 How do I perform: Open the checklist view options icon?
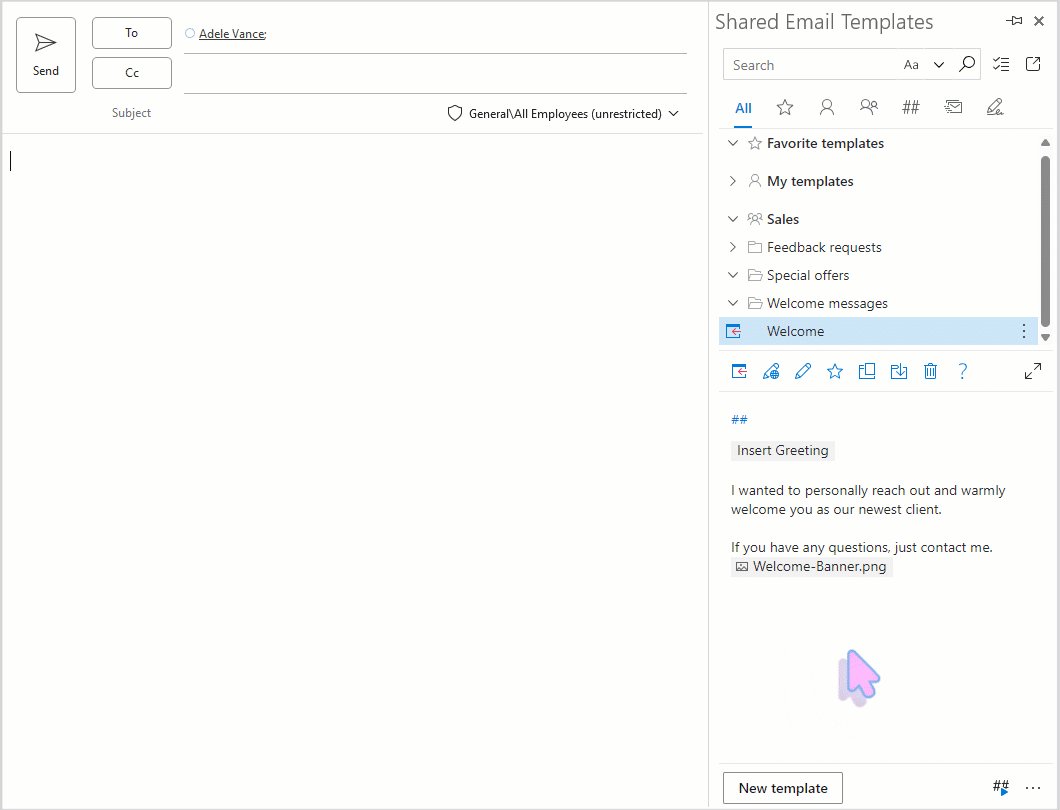click(x=1001, y=64)
